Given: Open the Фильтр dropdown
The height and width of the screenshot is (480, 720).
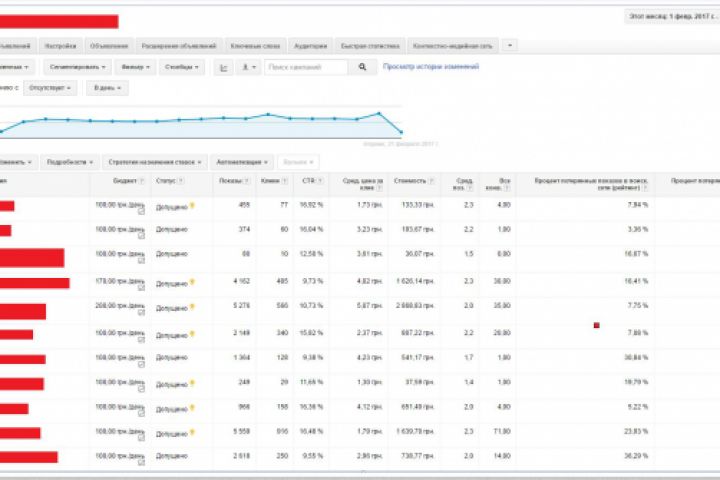Looking at the screenshot, I should coord(135,67).
